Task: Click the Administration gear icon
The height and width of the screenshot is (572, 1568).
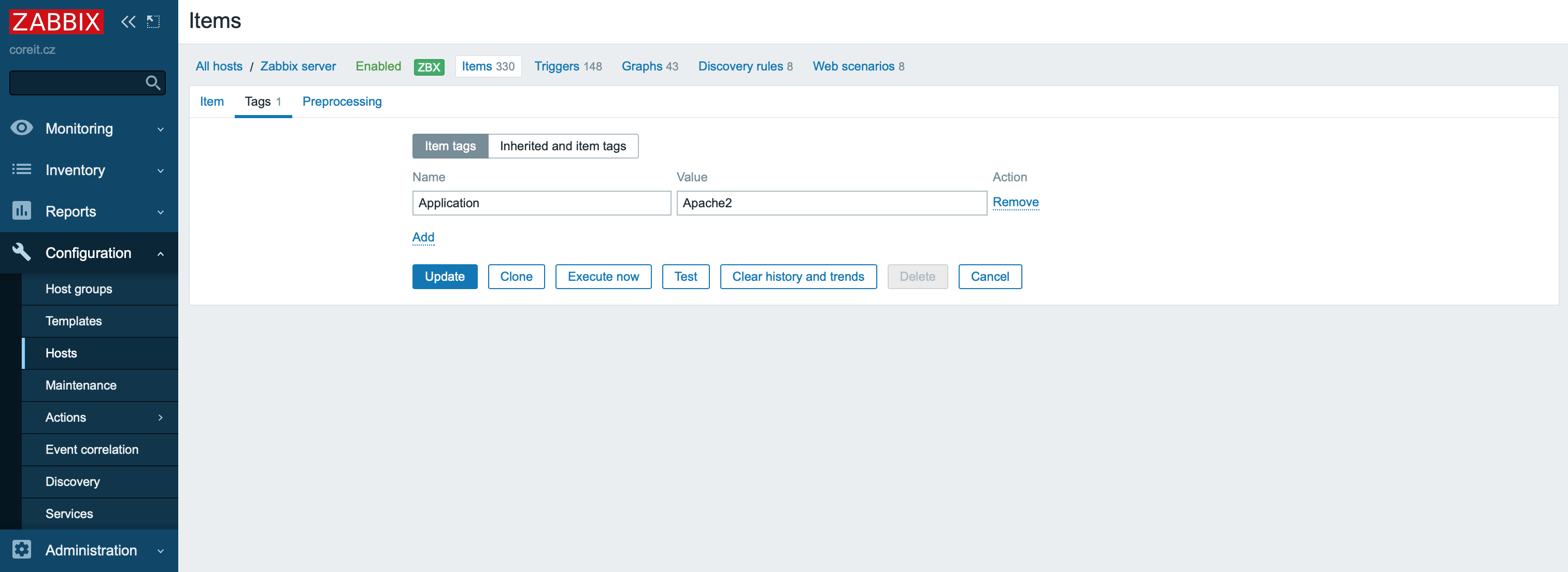Action: tap(22, 550)
